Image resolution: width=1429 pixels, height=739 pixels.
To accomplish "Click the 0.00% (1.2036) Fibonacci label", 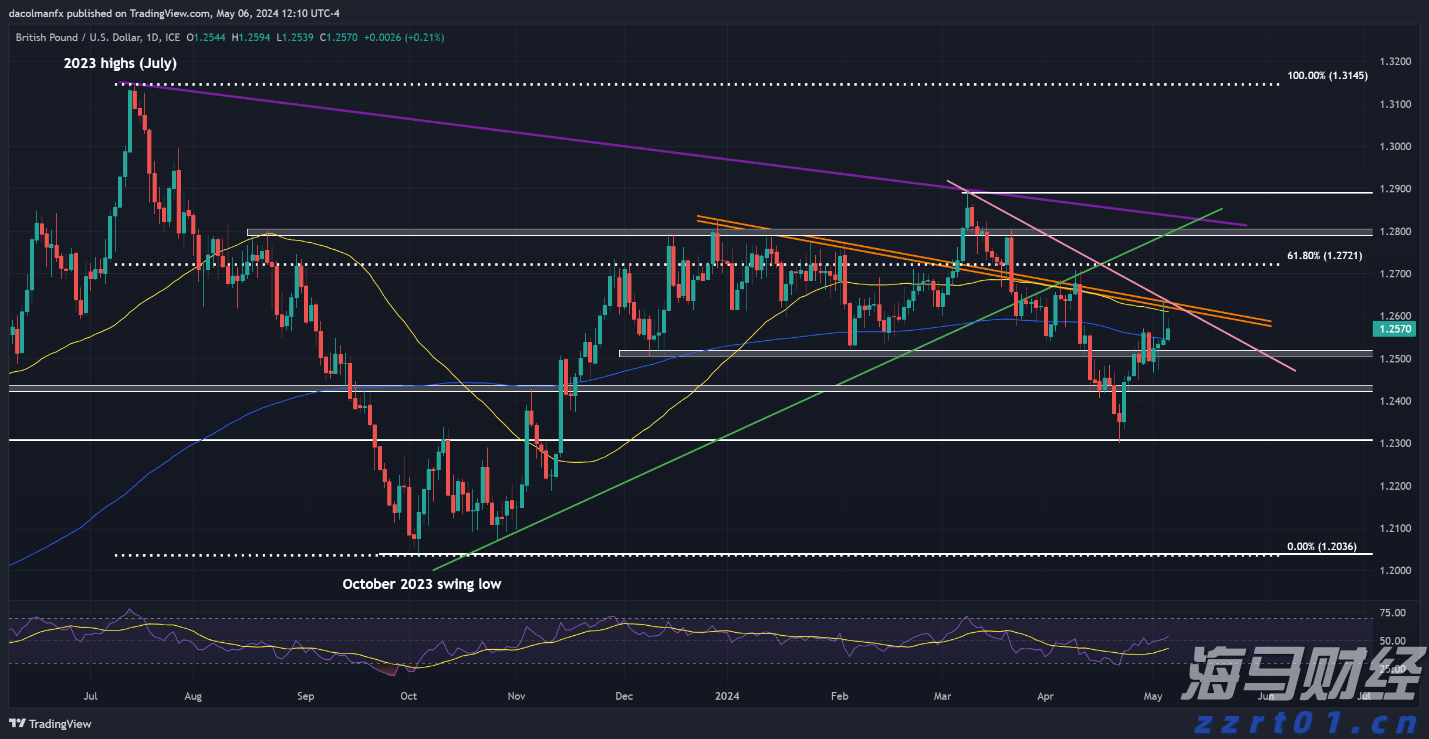I will [1321, 547].
